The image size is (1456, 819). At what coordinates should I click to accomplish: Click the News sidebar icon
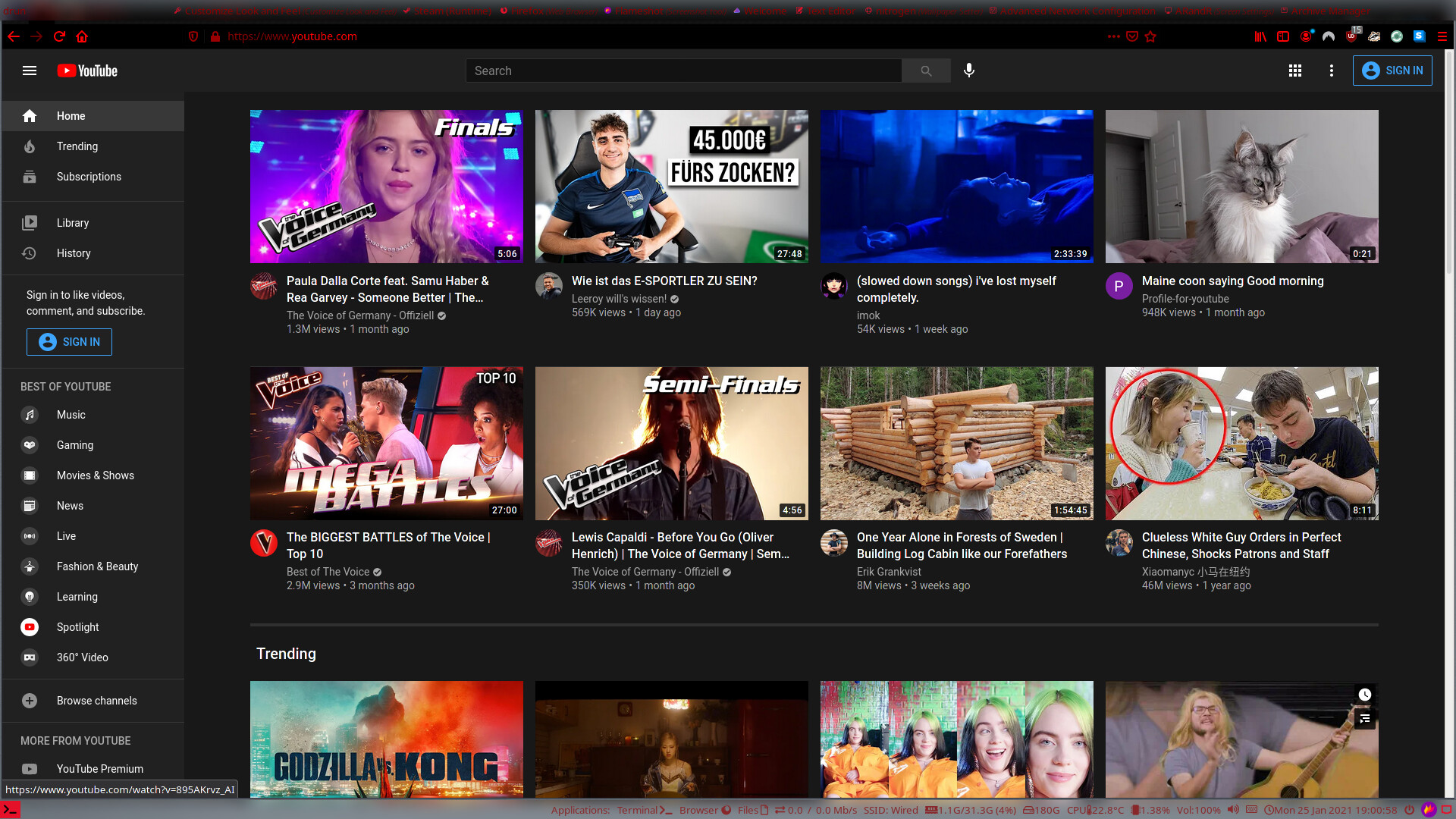(x=30, y=506)
